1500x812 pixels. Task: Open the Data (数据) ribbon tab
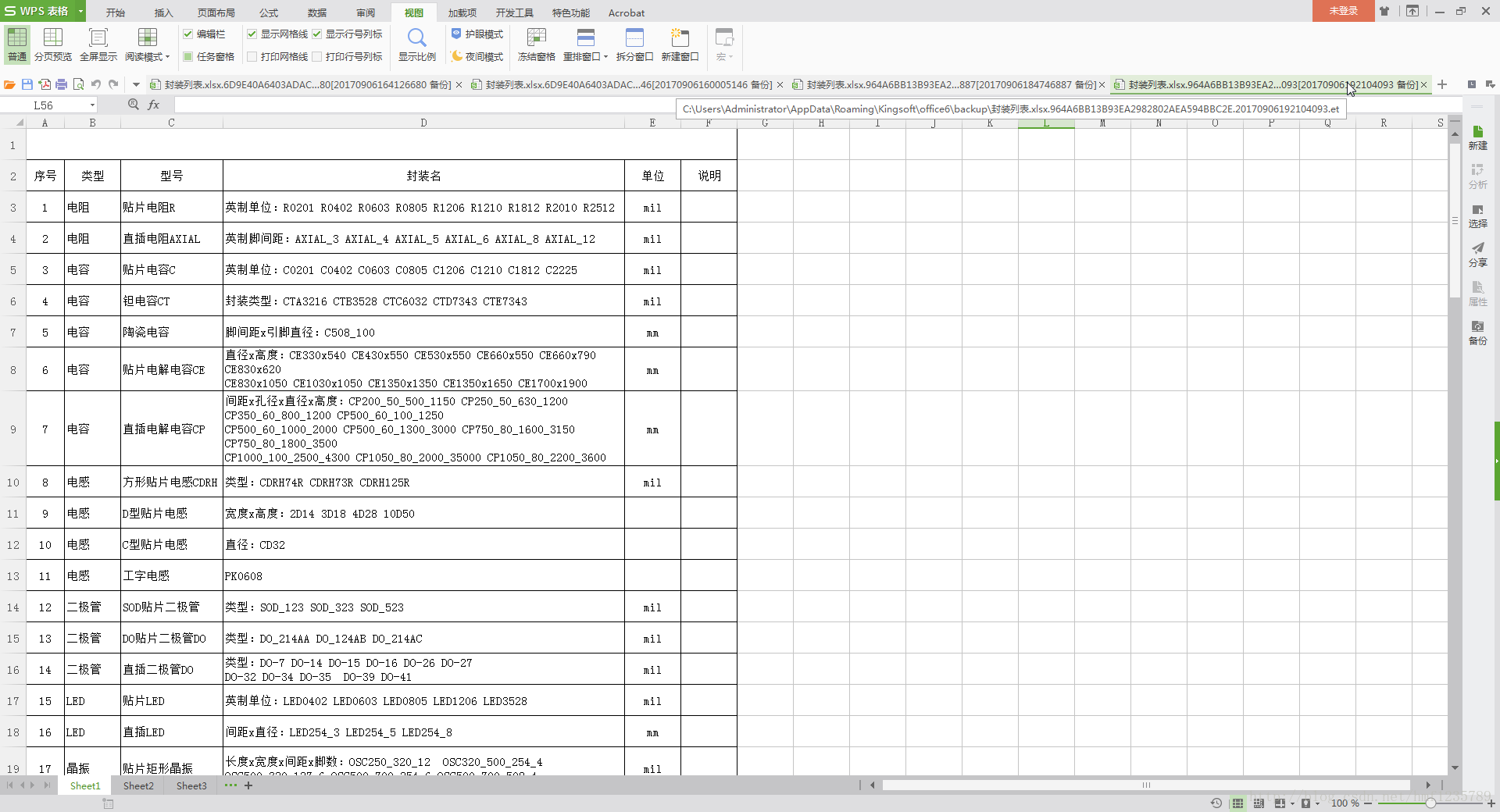pos(317,12)
